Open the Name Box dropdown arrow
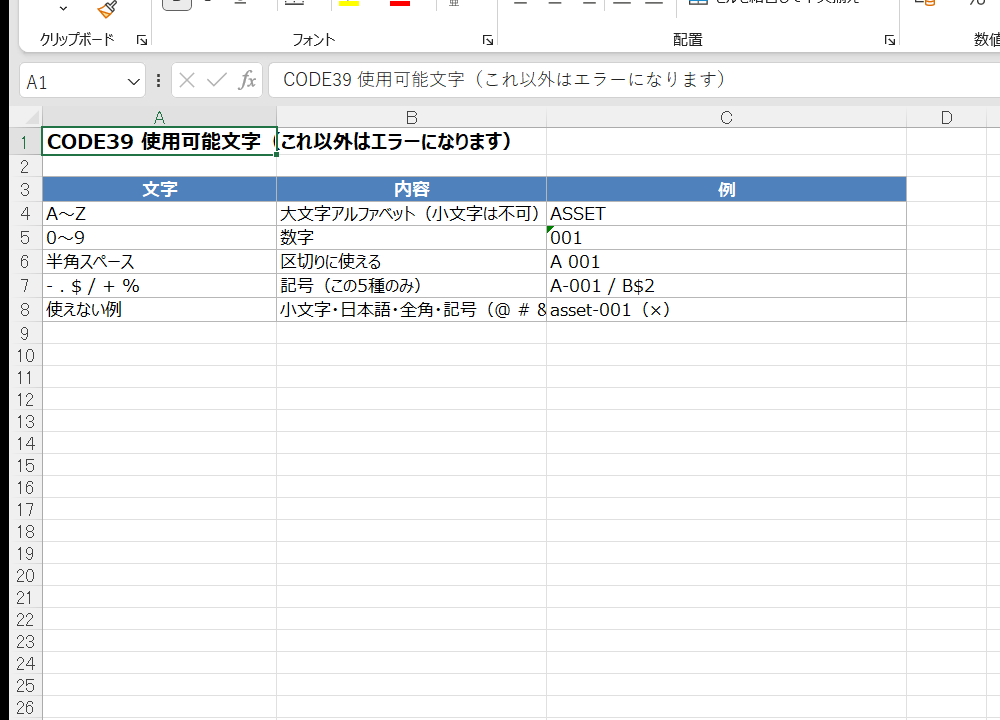Screen dimensions: 1000x720 133,82
